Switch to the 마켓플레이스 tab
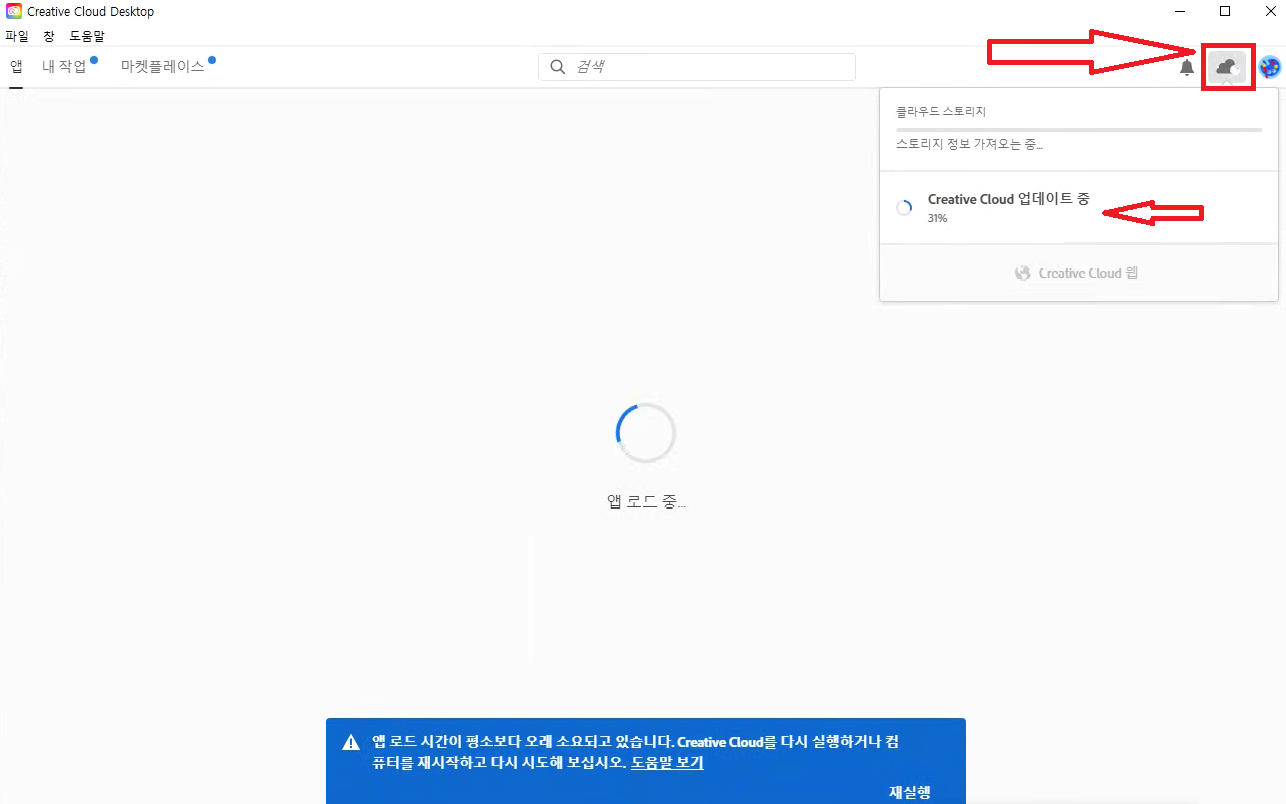The height and width of the screenshot is (804, 1286). [x=162, y=67]
